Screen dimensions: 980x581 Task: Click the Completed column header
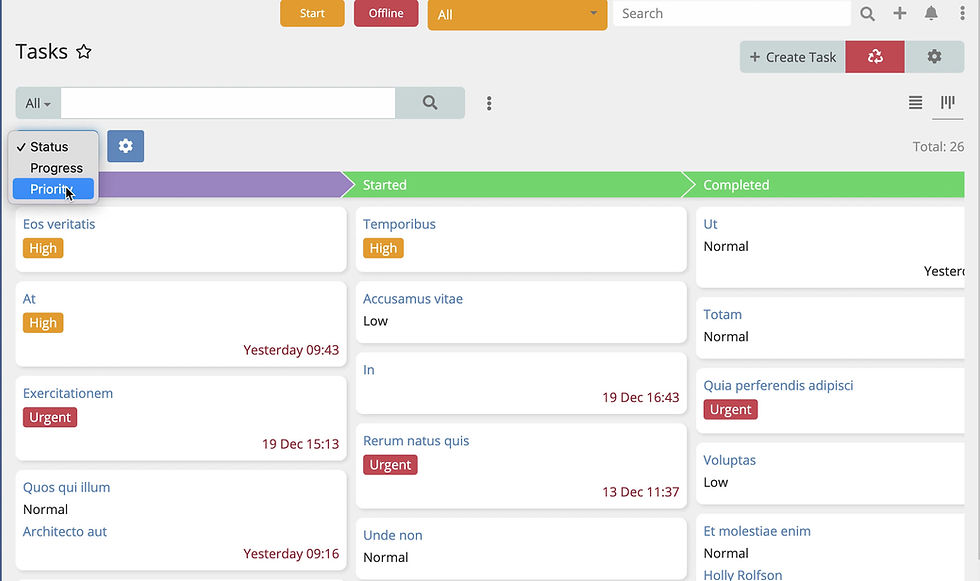[824, 185]
